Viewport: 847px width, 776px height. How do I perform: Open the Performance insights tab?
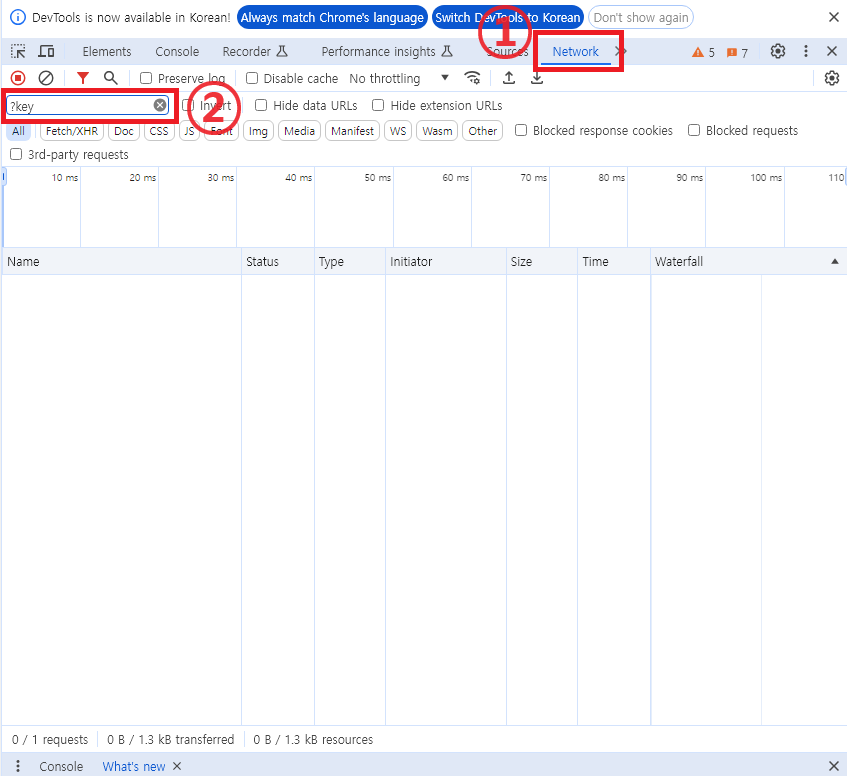coord(387,51)
